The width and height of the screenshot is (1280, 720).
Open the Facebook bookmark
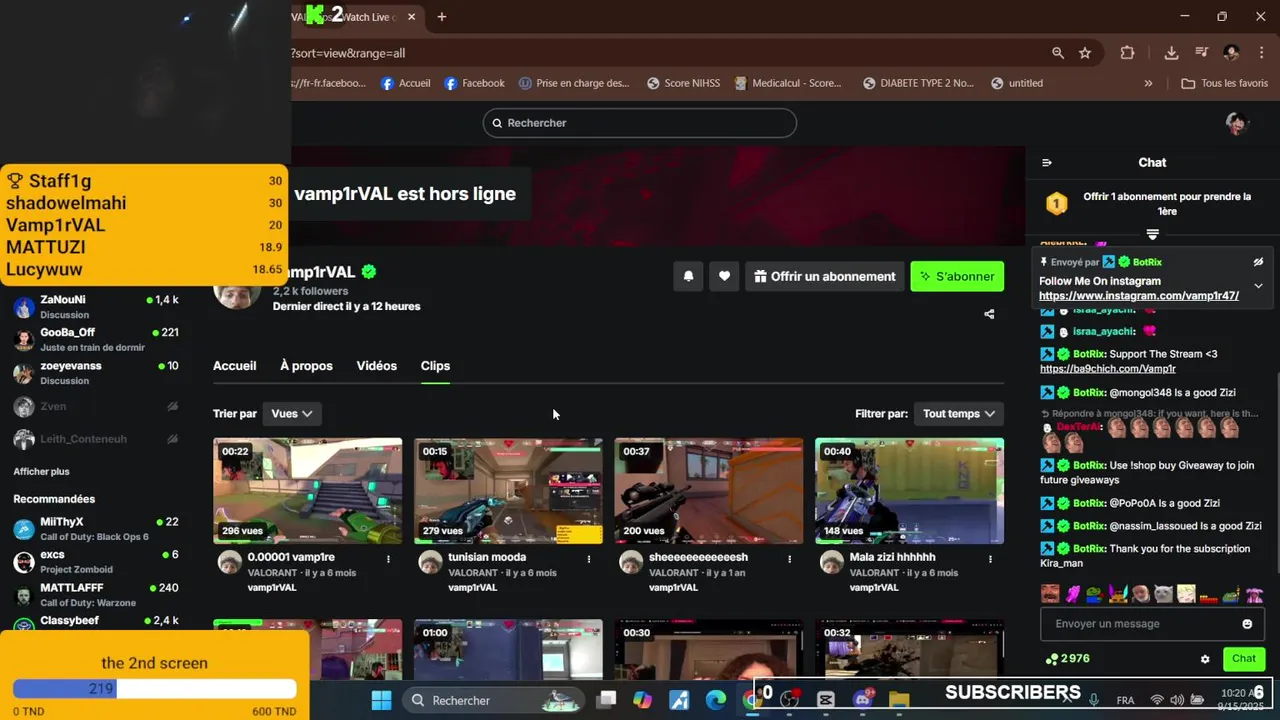(474, 83)
